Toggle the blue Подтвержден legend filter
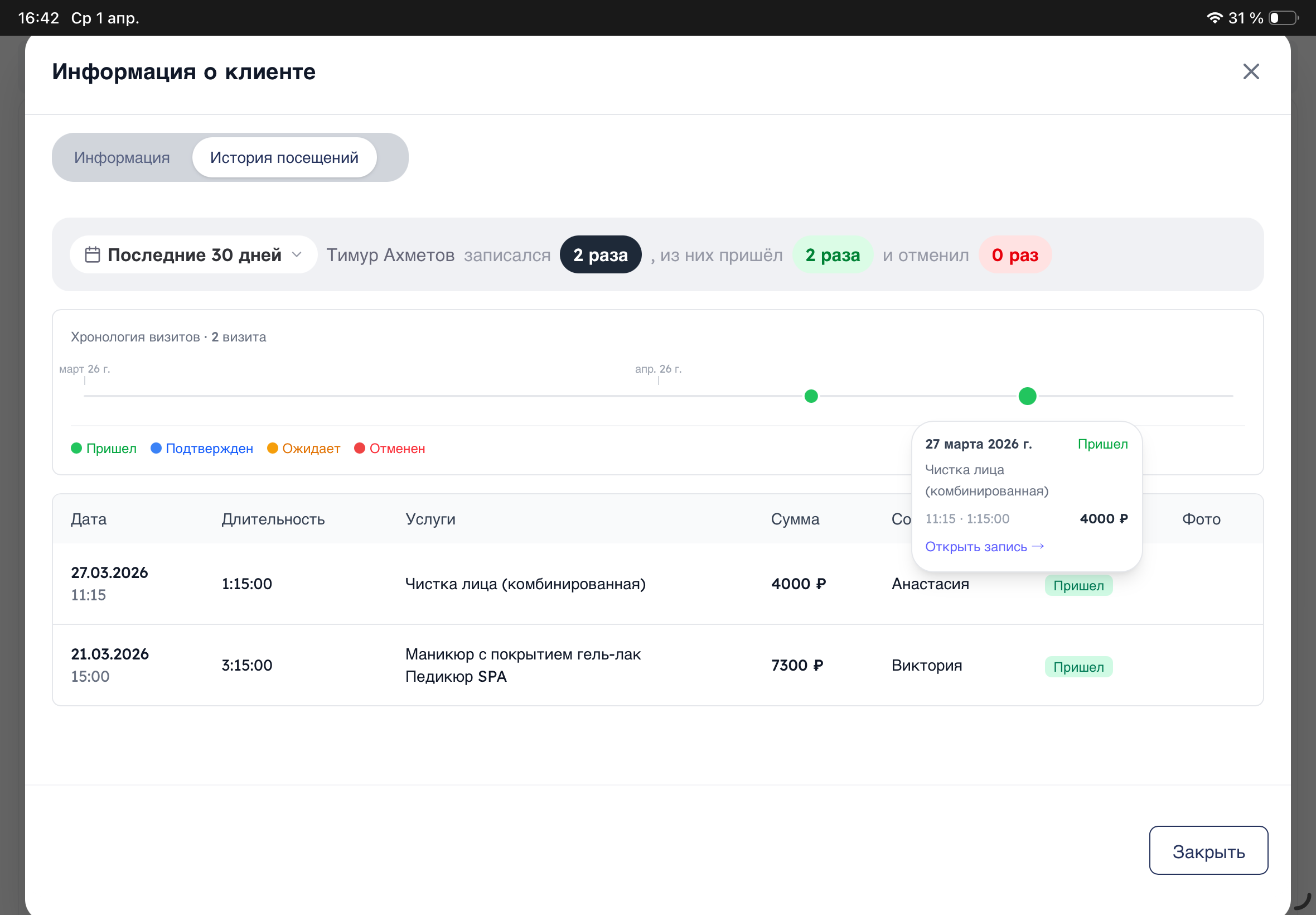1316x915 pixels. pyautogui.click(x=202, y=449)
